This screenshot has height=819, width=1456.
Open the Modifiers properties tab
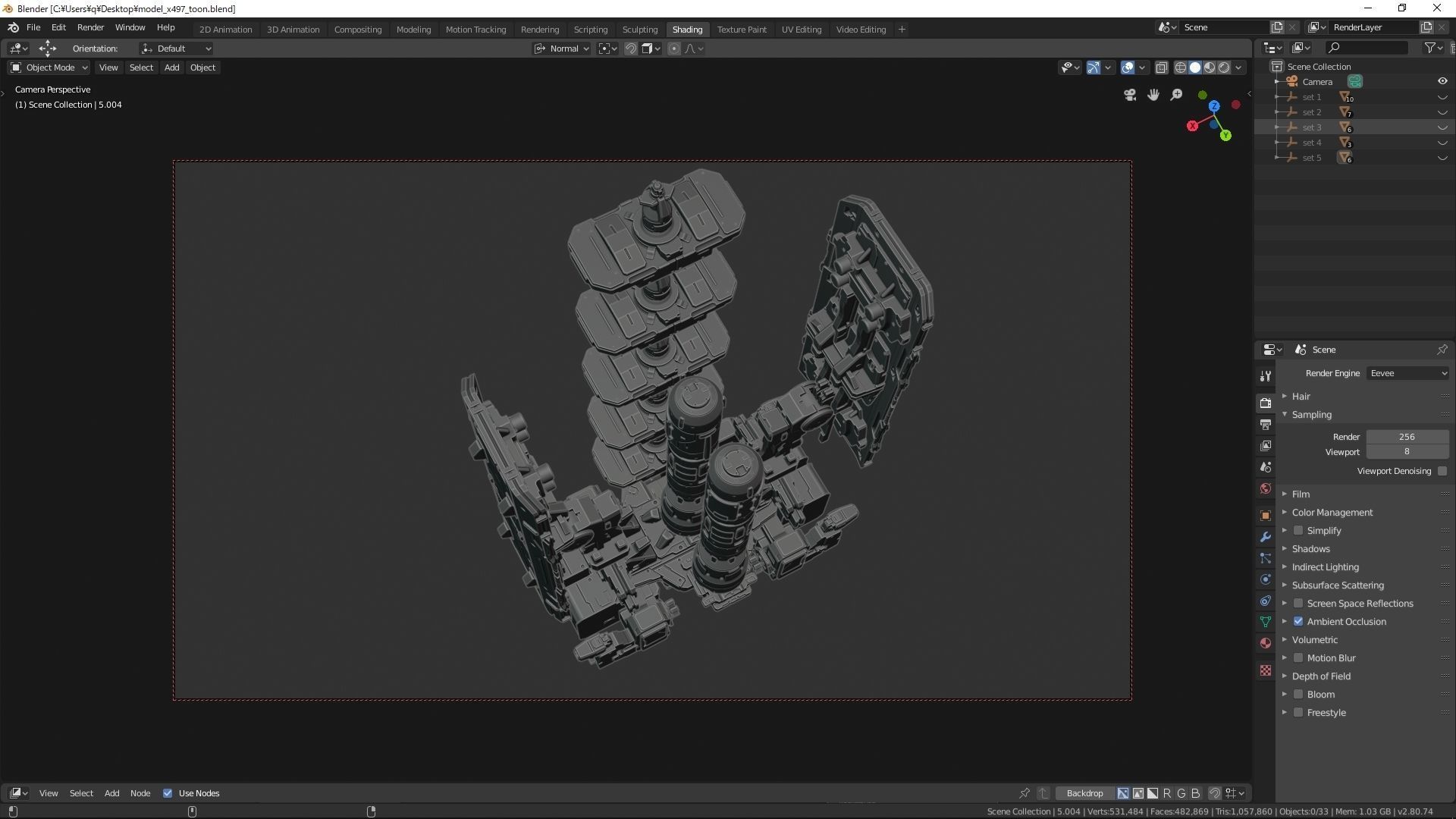coord(1265,537)
